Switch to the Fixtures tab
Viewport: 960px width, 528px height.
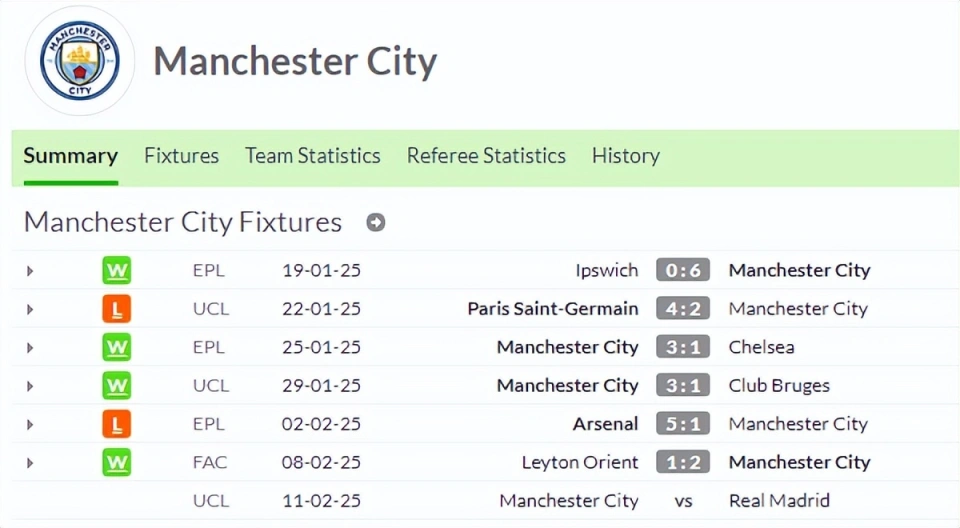[x=181, y=156]
